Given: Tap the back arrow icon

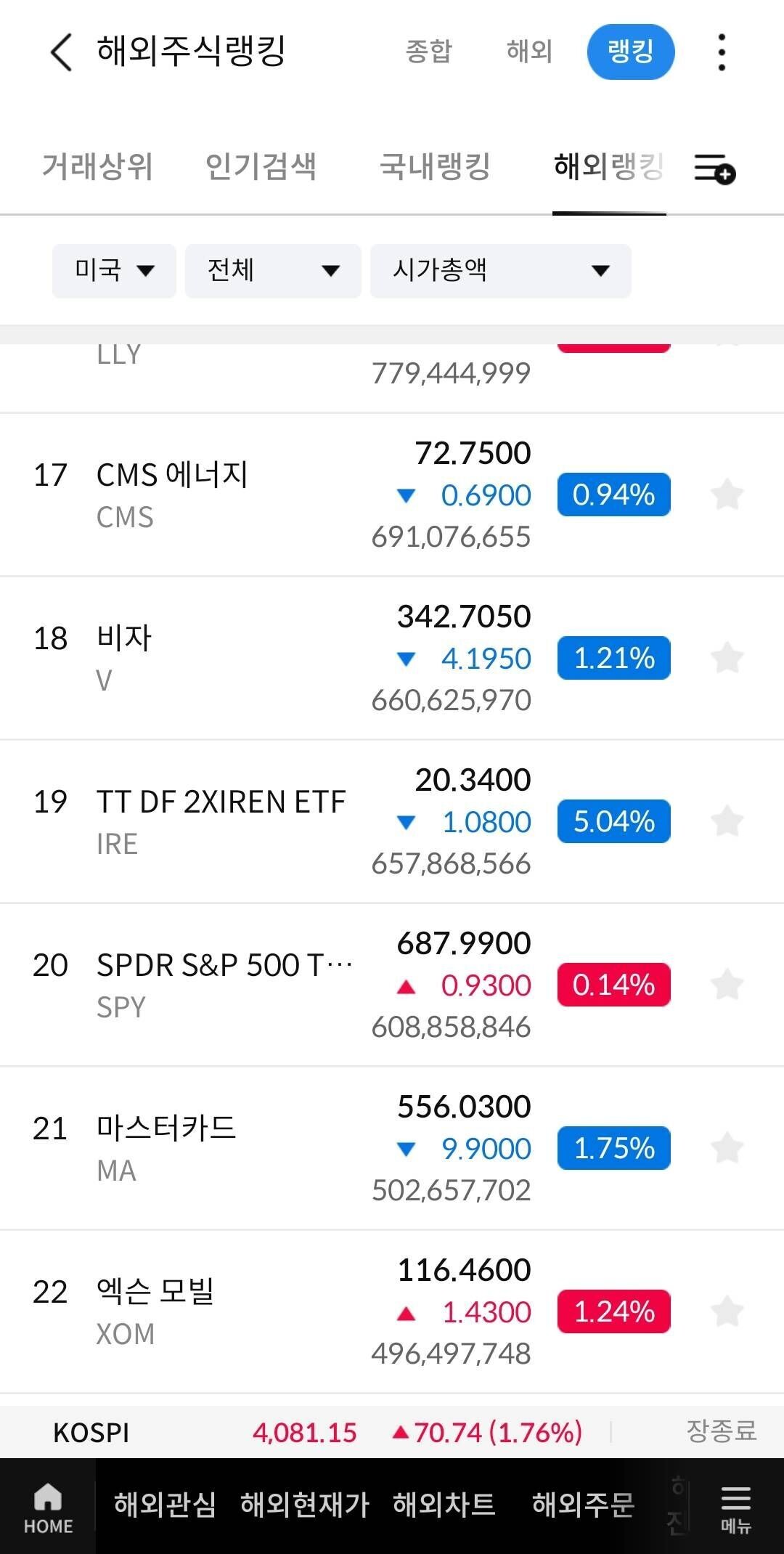Looking at the screenshot, I should [61, 52].
